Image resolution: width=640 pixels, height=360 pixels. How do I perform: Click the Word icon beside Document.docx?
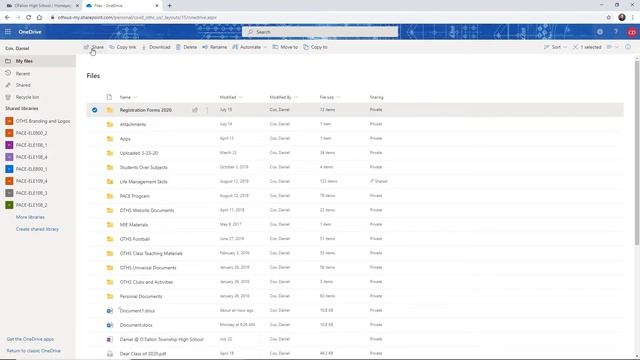(x=109, y=325)
